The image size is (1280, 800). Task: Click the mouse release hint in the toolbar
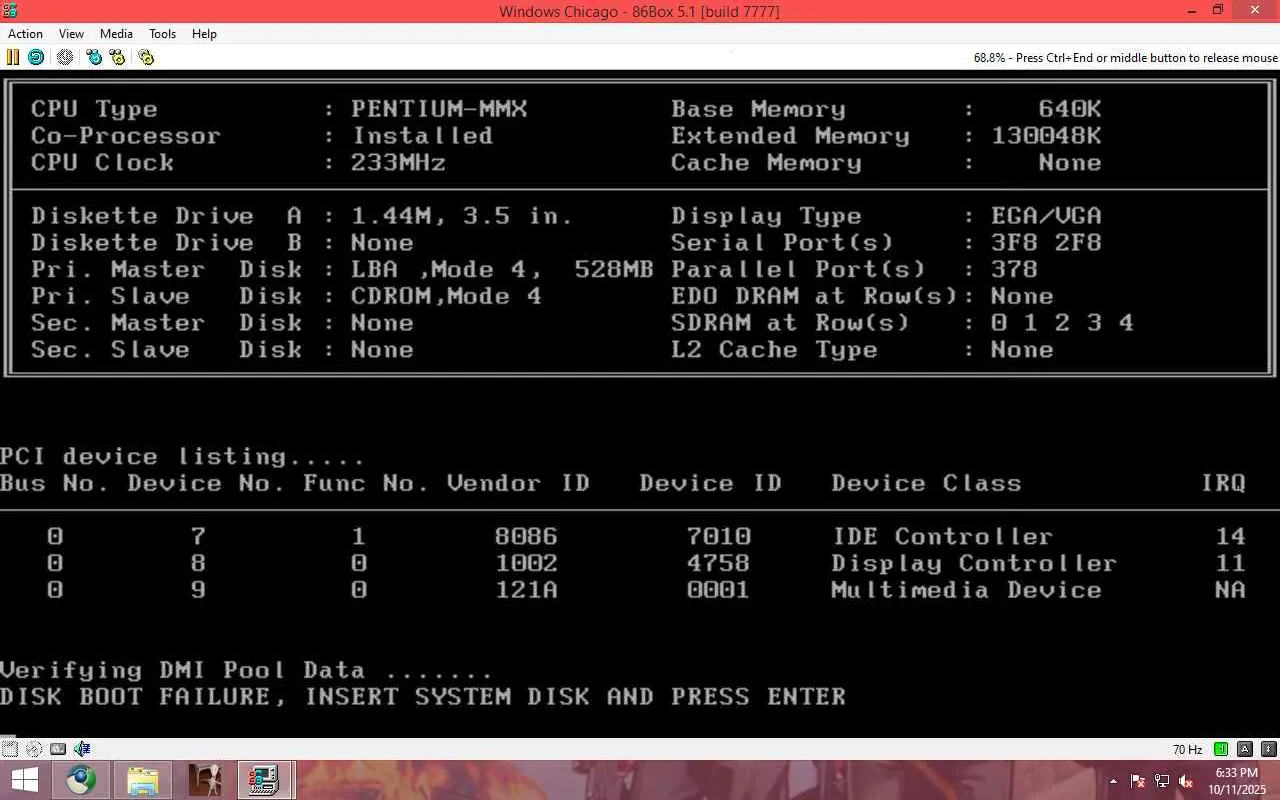click(x=1126, y=58)
